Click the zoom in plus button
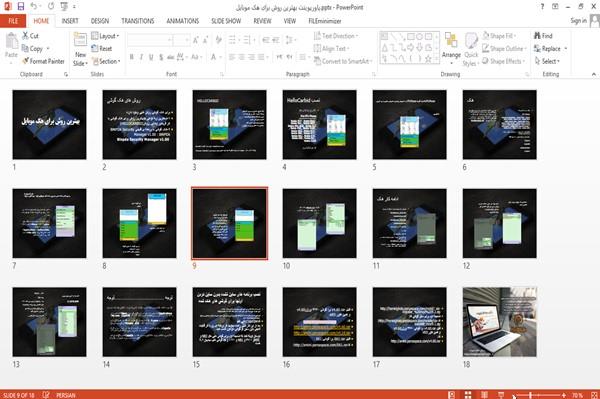Image resolution: width=600 pixels, height=399 pixels. tap(564, 395)
